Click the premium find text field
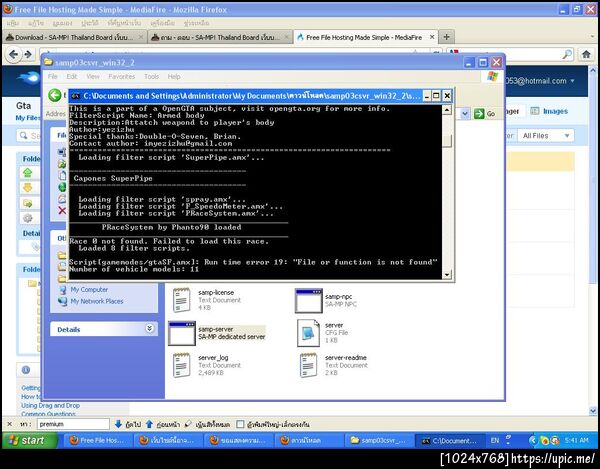The height and width of the screenshot is (469, 600). 73,424
